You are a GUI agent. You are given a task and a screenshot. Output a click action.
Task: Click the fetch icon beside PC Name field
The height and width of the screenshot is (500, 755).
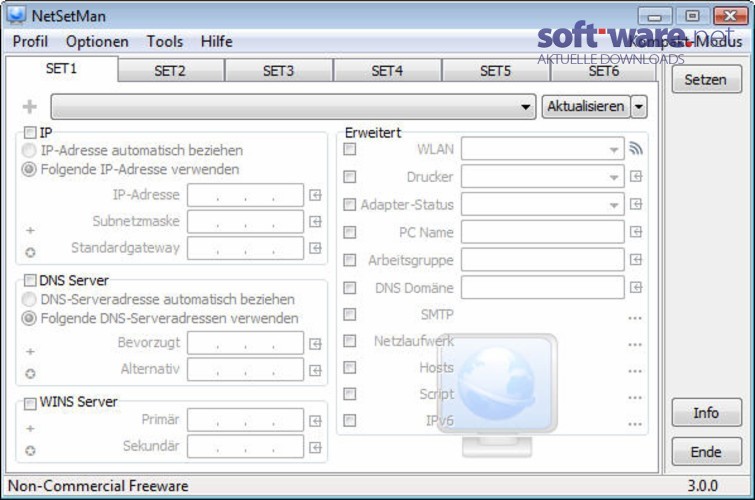pos(636,232)
